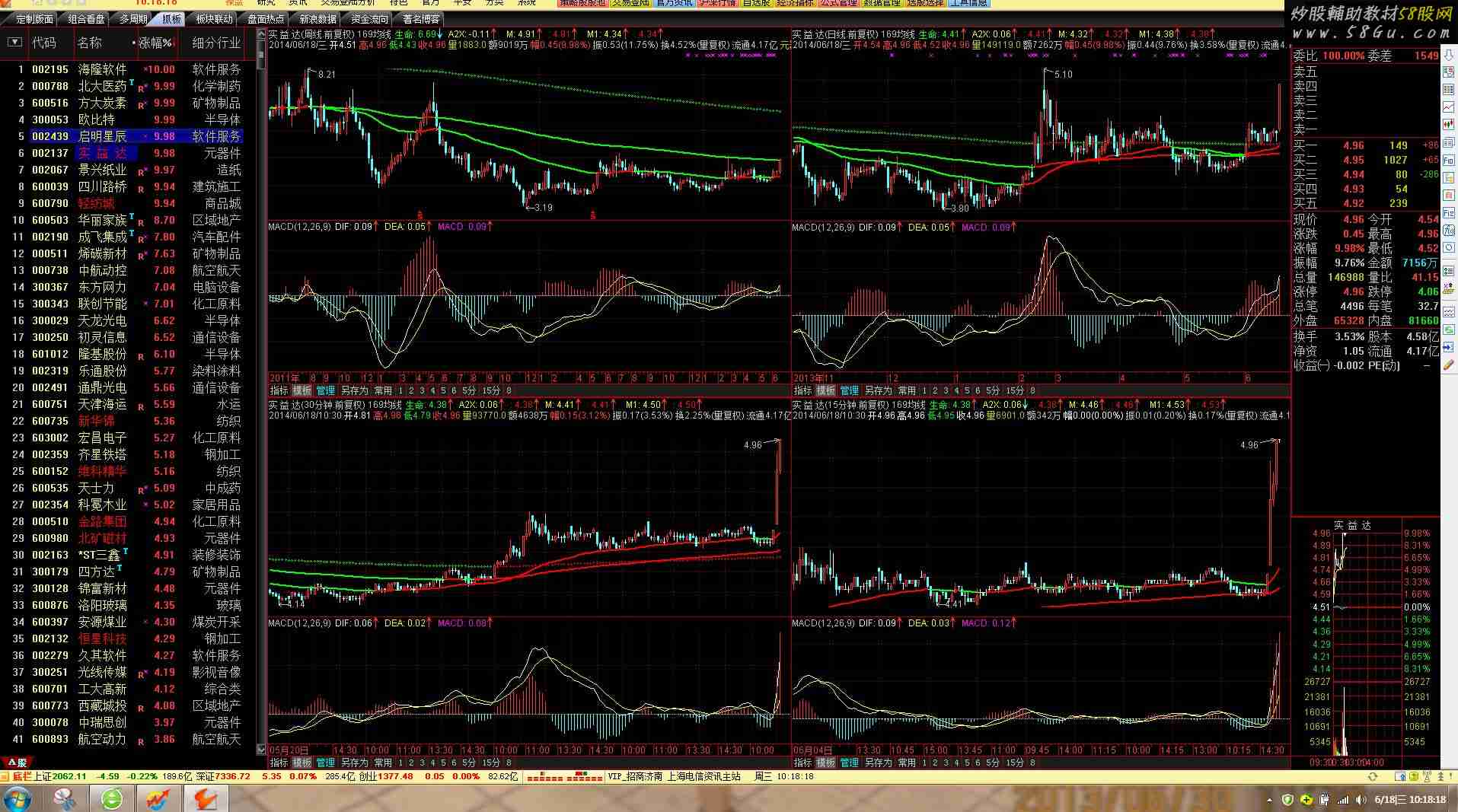Click the 6/18 clock in the system tray
The image size is (1458, 812).
[x=1410, y=800]
